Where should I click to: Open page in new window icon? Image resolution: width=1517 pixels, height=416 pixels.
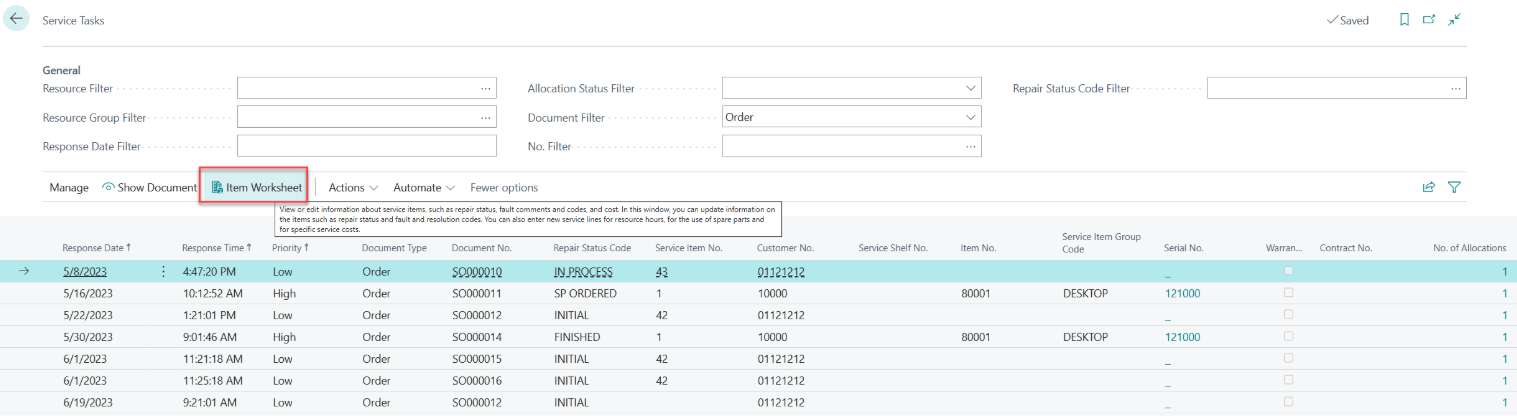(x=1429, y=20)
